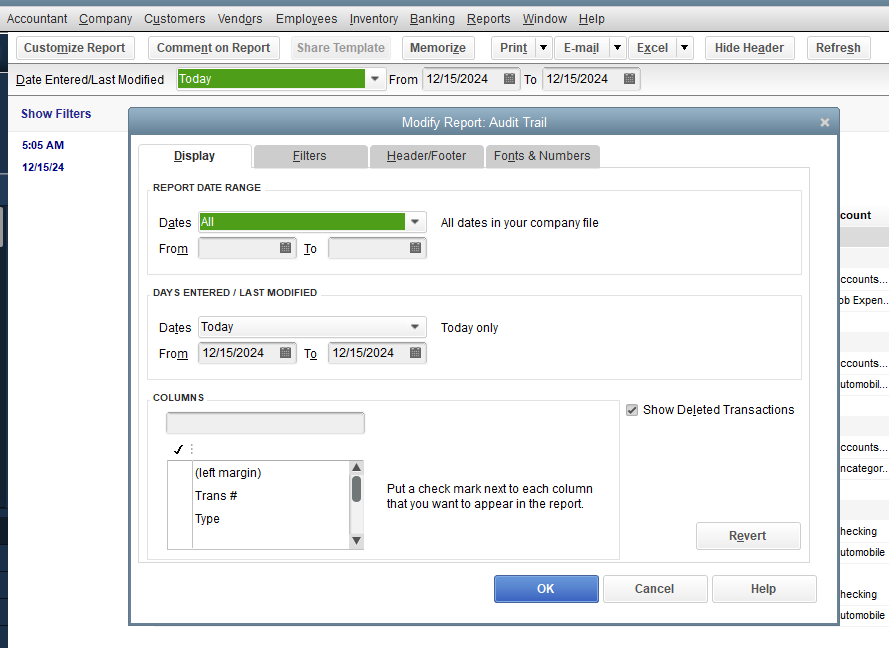Click the OK button
Viewport: 889px width, 648px height.
point(546,588)
